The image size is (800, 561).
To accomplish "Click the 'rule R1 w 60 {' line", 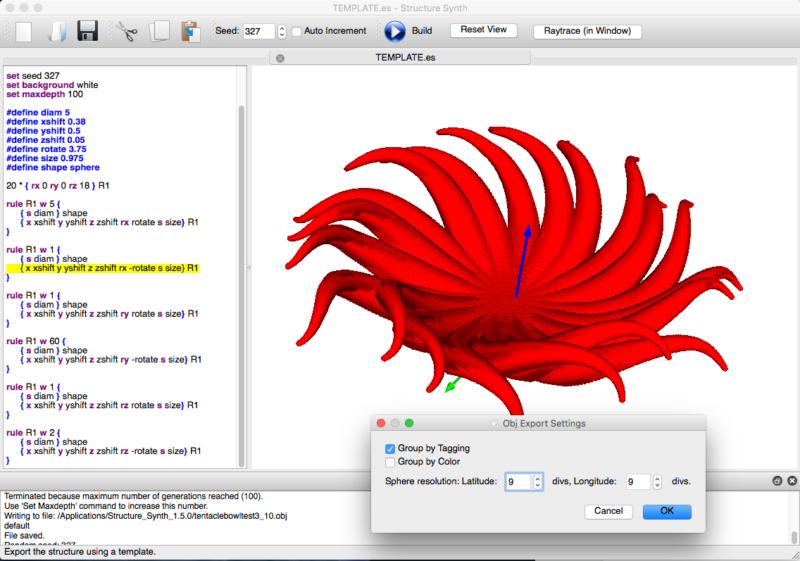I will coord(36,341).
